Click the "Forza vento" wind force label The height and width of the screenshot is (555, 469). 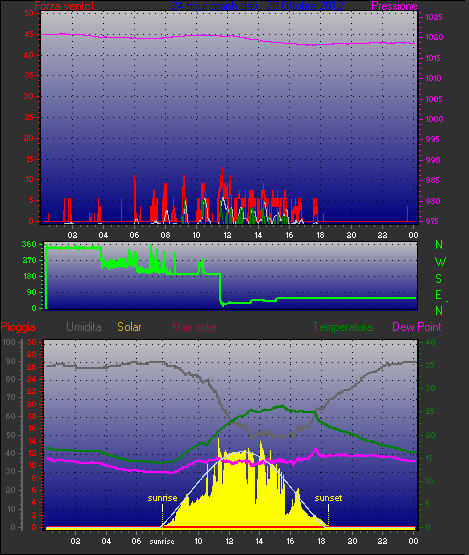coord(64,6)
